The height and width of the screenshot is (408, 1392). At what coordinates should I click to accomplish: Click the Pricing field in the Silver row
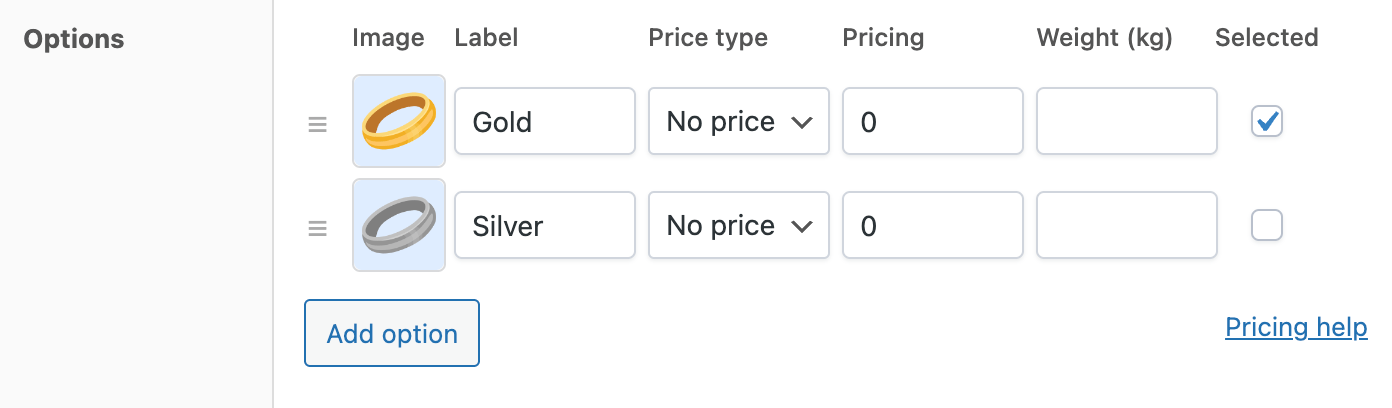click(932, 226)
